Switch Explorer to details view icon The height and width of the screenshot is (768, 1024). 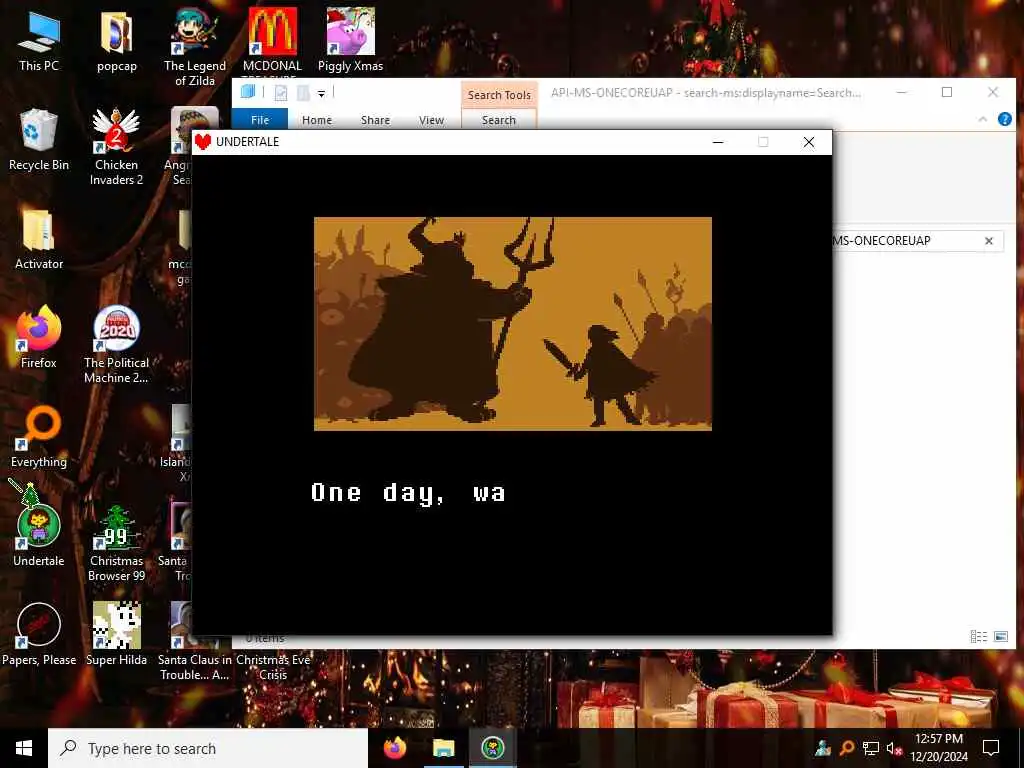click(x=978, y=636)
